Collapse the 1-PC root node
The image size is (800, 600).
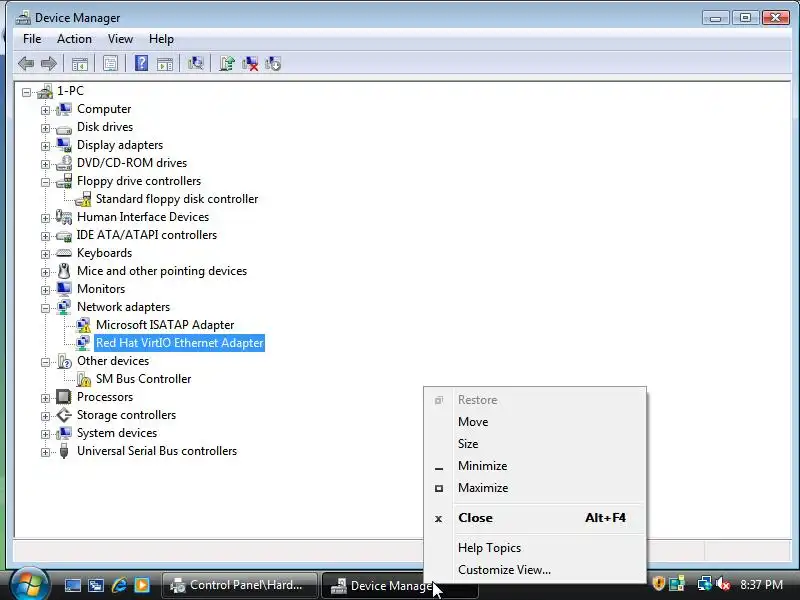click(26, 92)
